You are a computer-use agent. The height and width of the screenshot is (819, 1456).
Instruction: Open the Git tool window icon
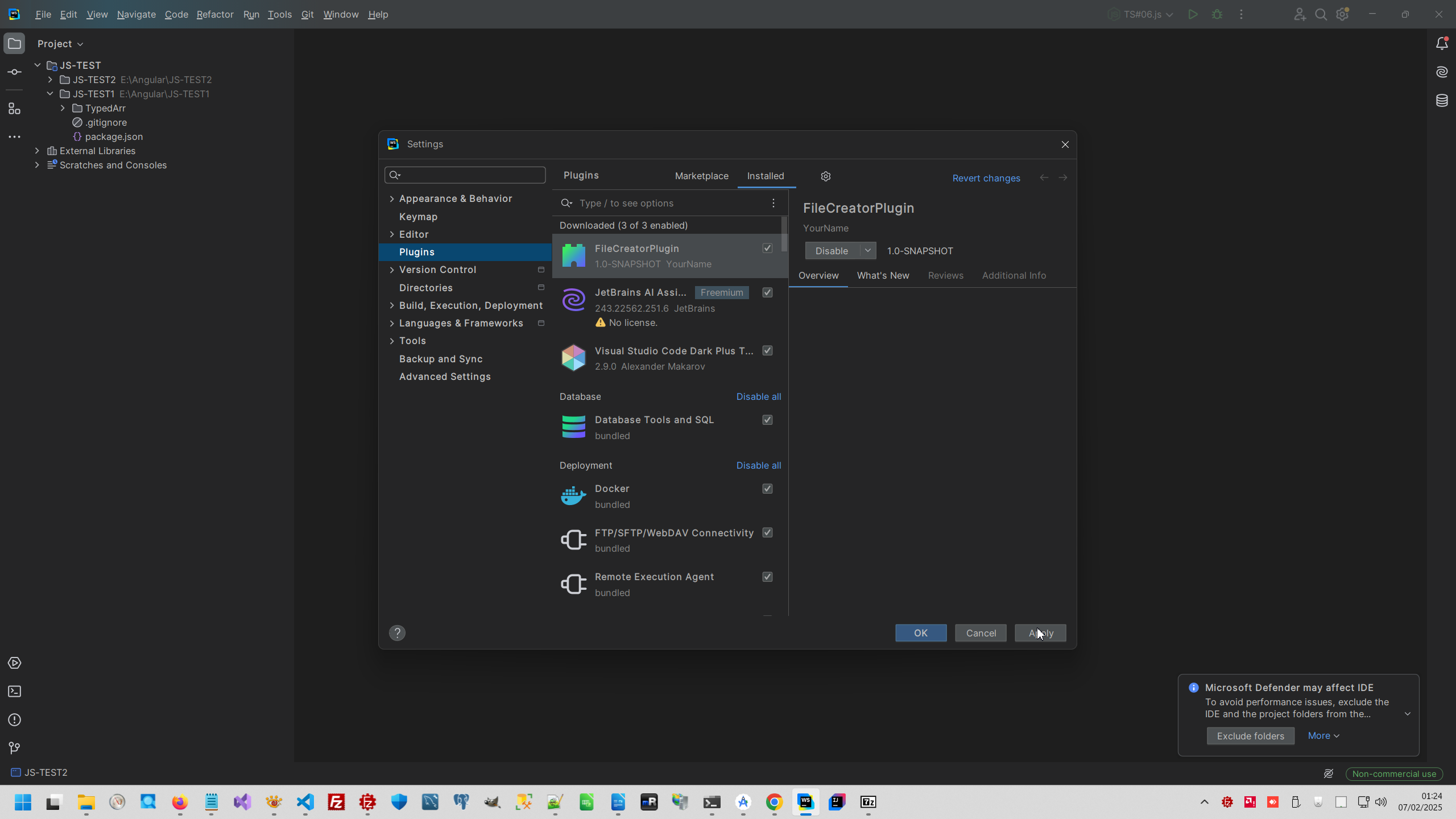[x=15, y=748]
